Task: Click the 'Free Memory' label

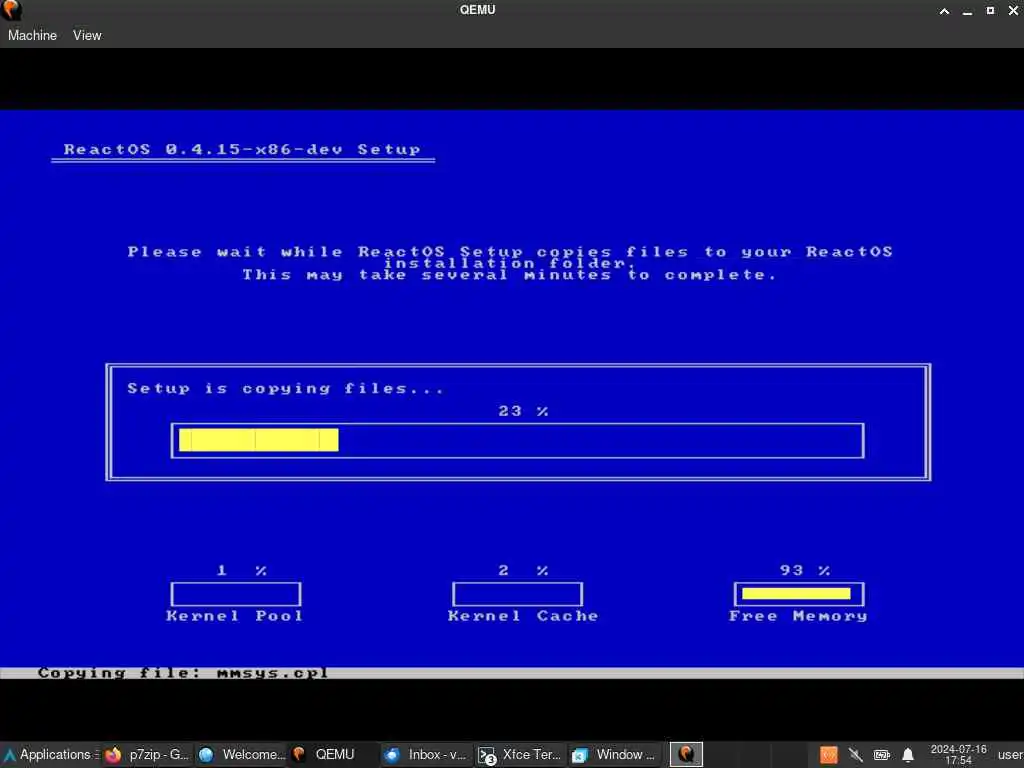Action: click(798, 616)
